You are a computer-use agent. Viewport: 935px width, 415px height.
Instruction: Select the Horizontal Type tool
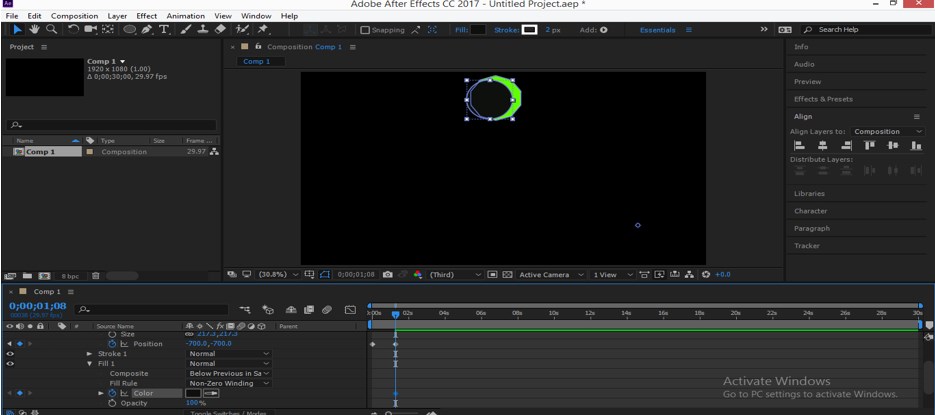[163, 29]
